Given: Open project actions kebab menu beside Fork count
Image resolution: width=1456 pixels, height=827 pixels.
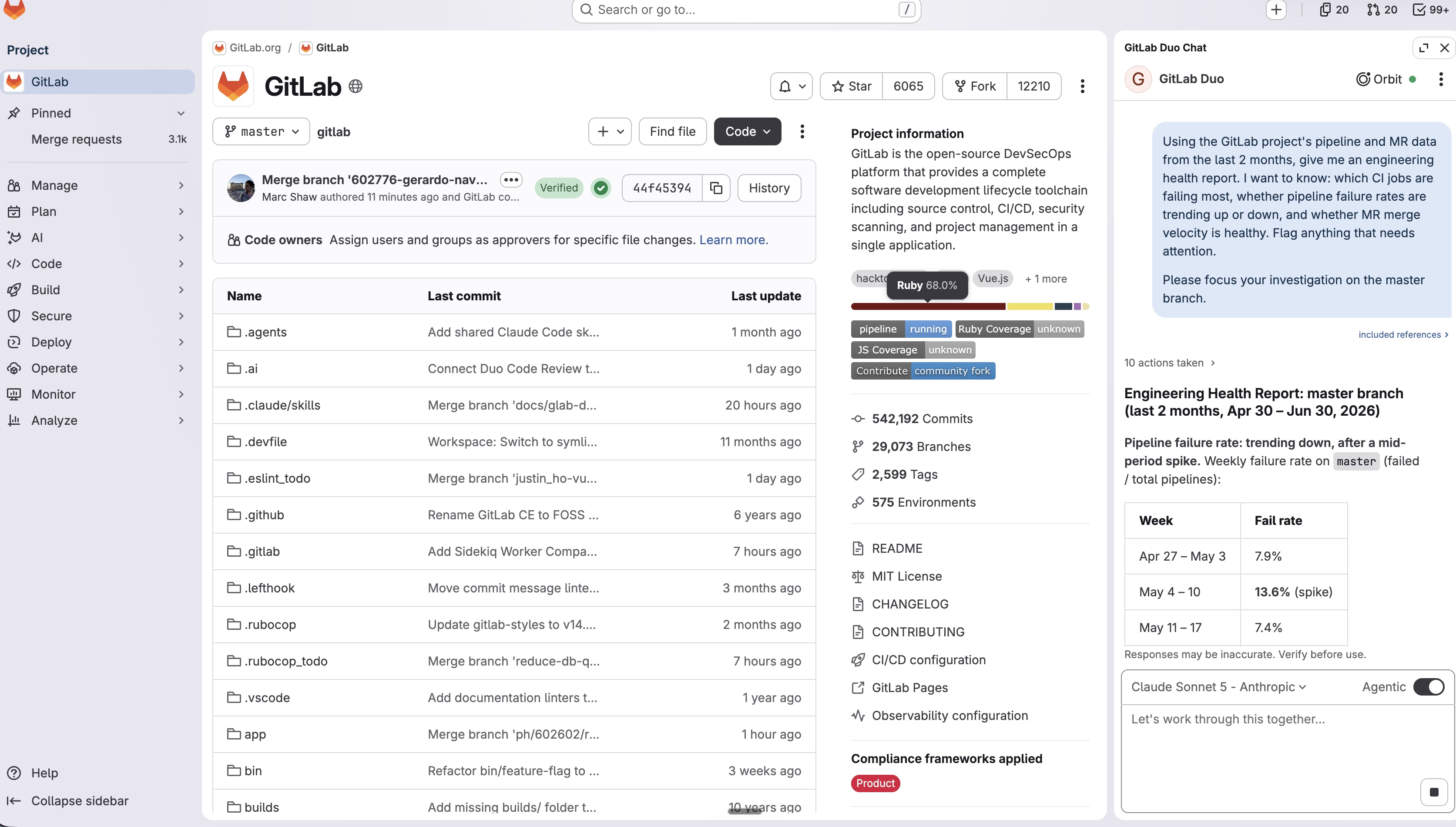Looking at the screenshot, I should (1082, 86).
